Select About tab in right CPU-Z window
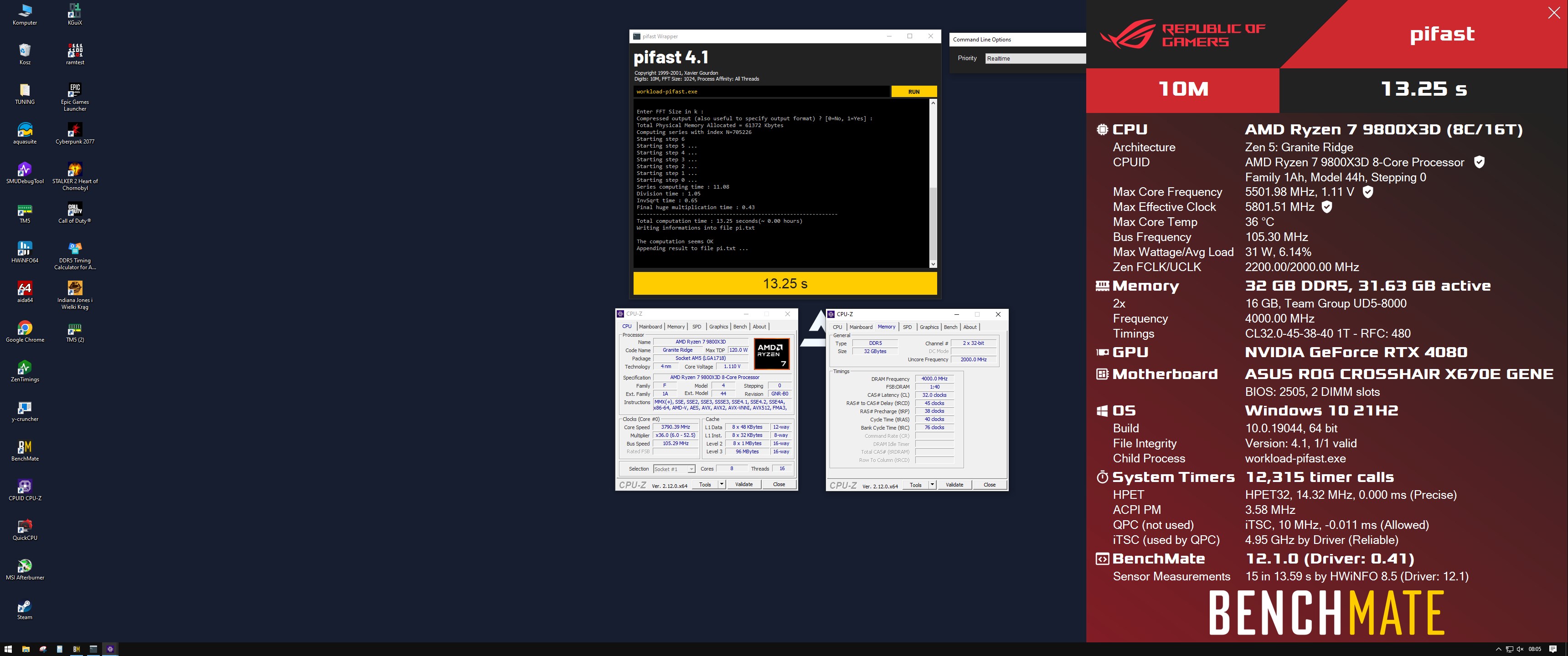Viewport: 1568px width, 656px height. coord(970,328)
